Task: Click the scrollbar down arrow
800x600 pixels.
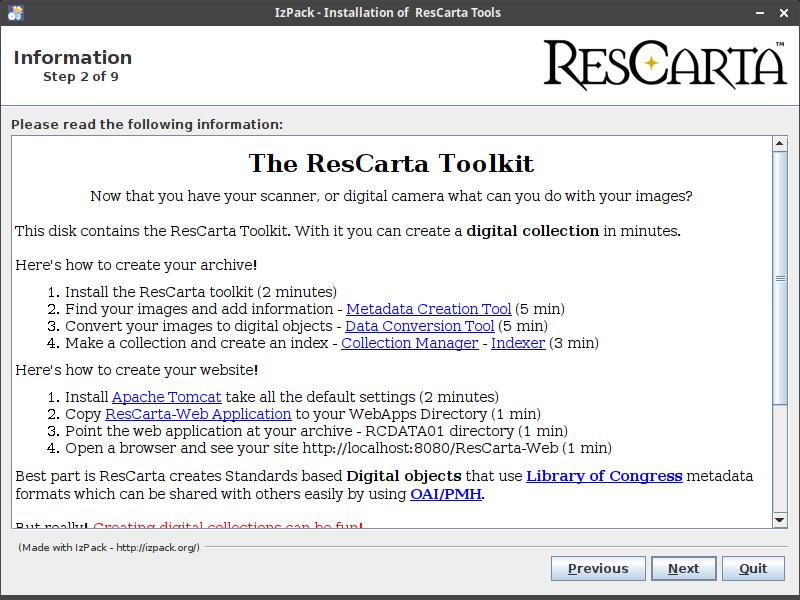Action: click(779, 520)
